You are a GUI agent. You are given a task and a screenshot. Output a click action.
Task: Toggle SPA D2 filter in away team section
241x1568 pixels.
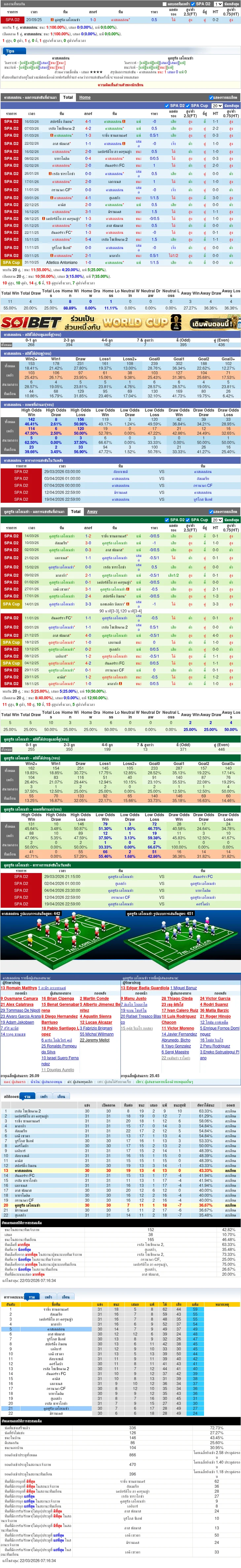[x=167, y=520]
